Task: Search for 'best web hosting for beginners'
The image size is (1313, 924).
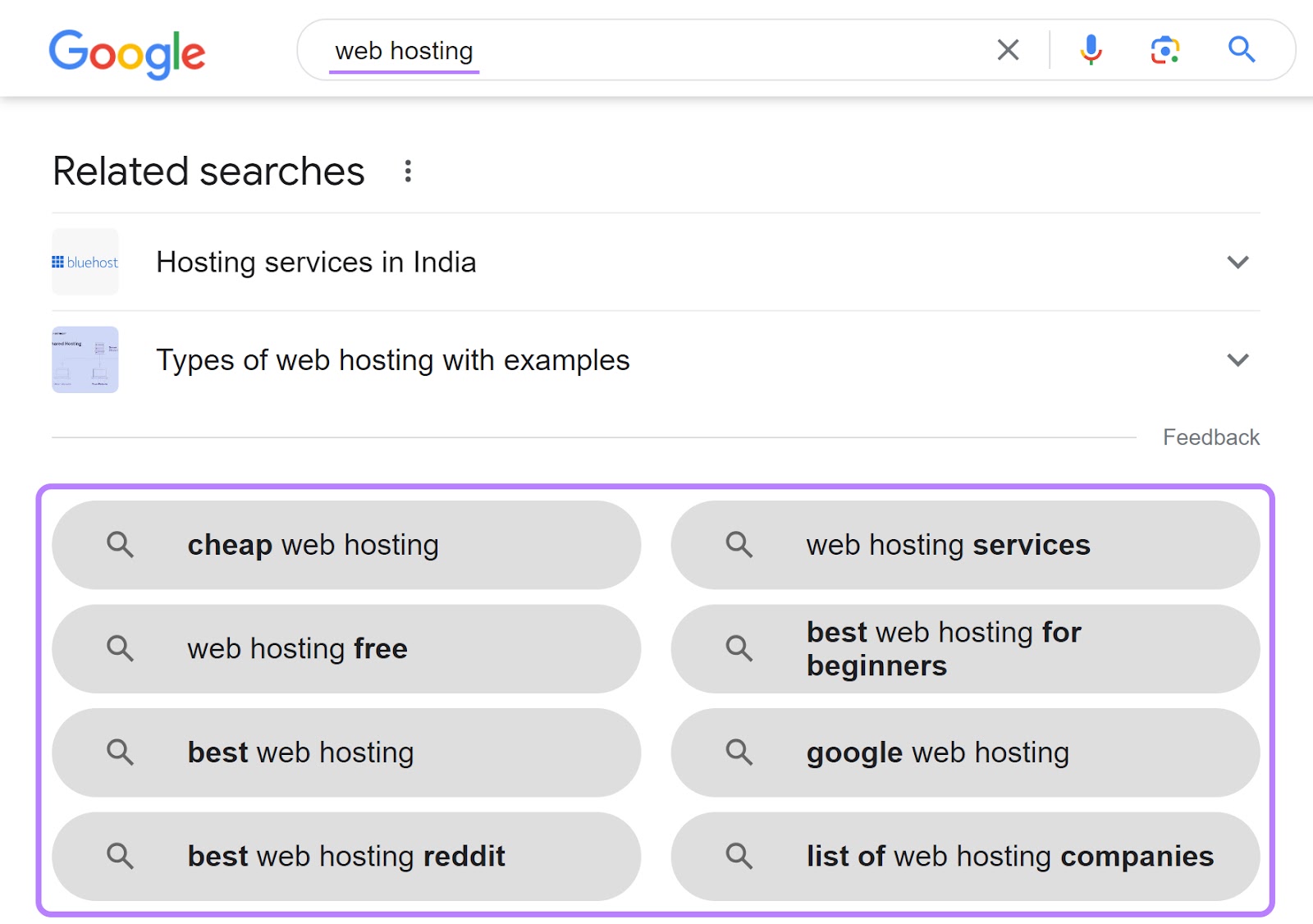Action: [944, 648]
